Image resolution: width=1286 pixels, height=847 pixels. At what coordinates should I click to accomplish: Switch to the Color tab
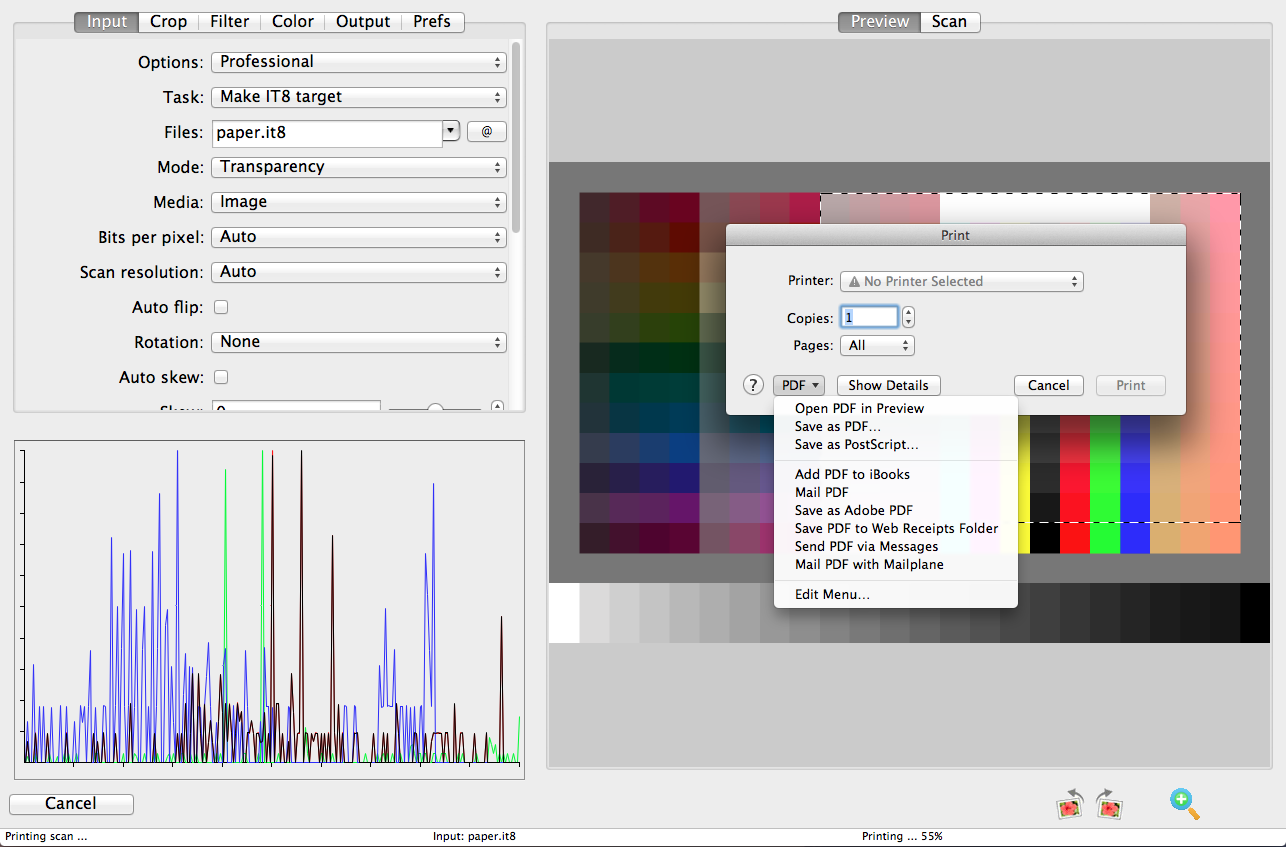[293, 21]
